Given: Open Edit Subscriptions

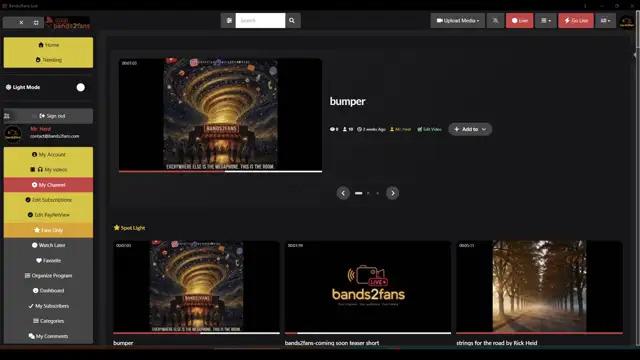Looking at the screenshot, I should [48, 200].
